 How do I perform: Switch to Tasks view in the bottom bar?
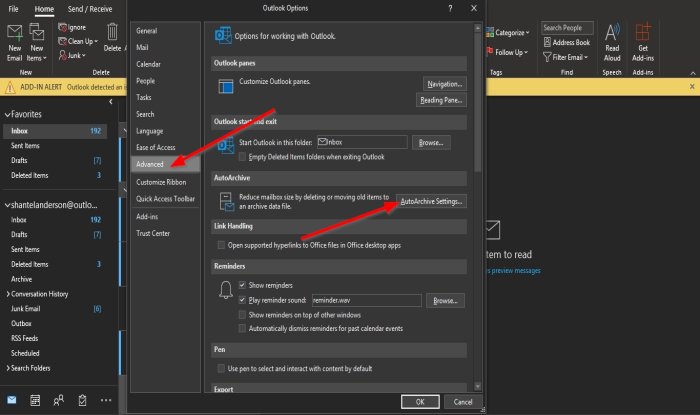point(82,400)
